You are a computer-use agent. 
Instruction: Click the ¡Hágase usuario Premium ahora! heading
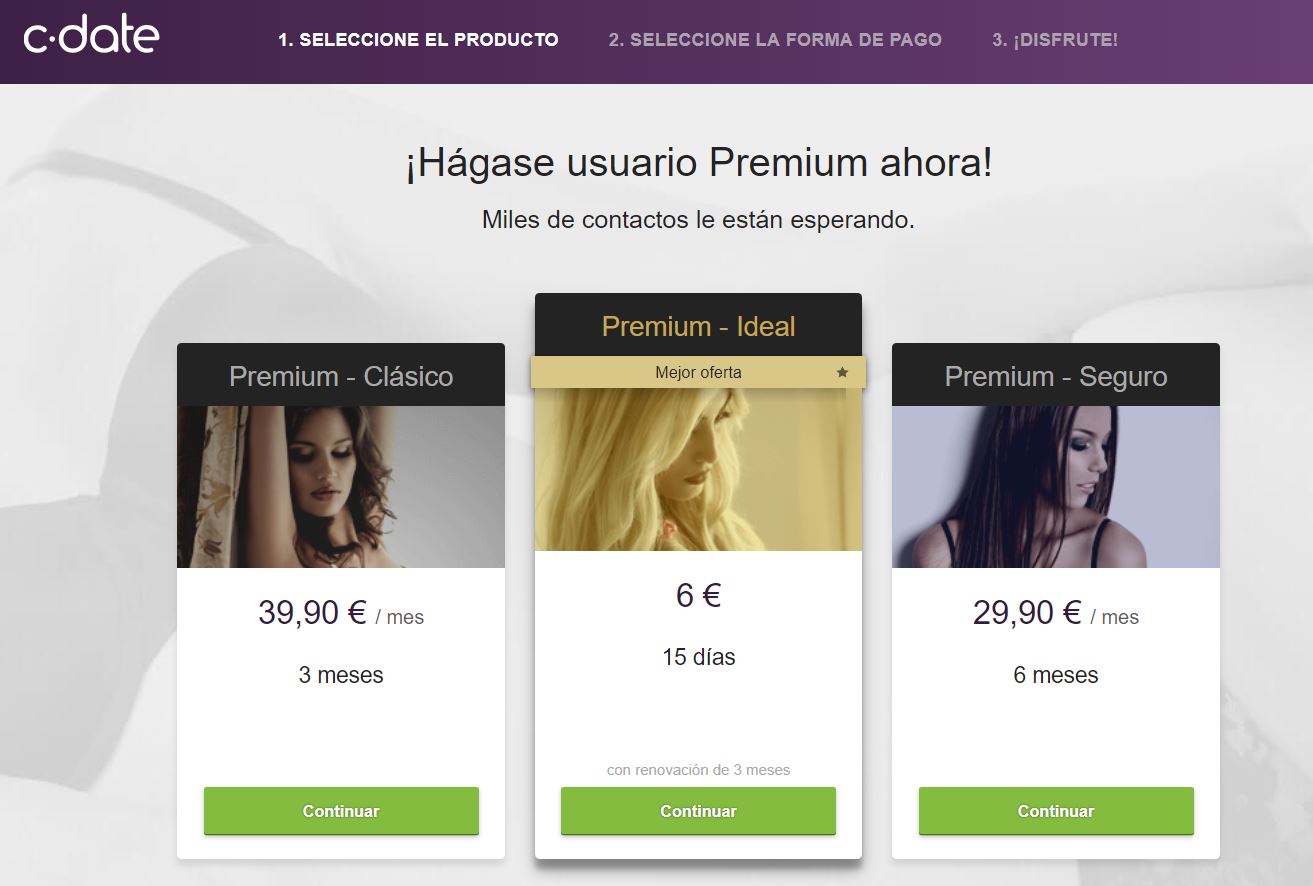(698, 164)
